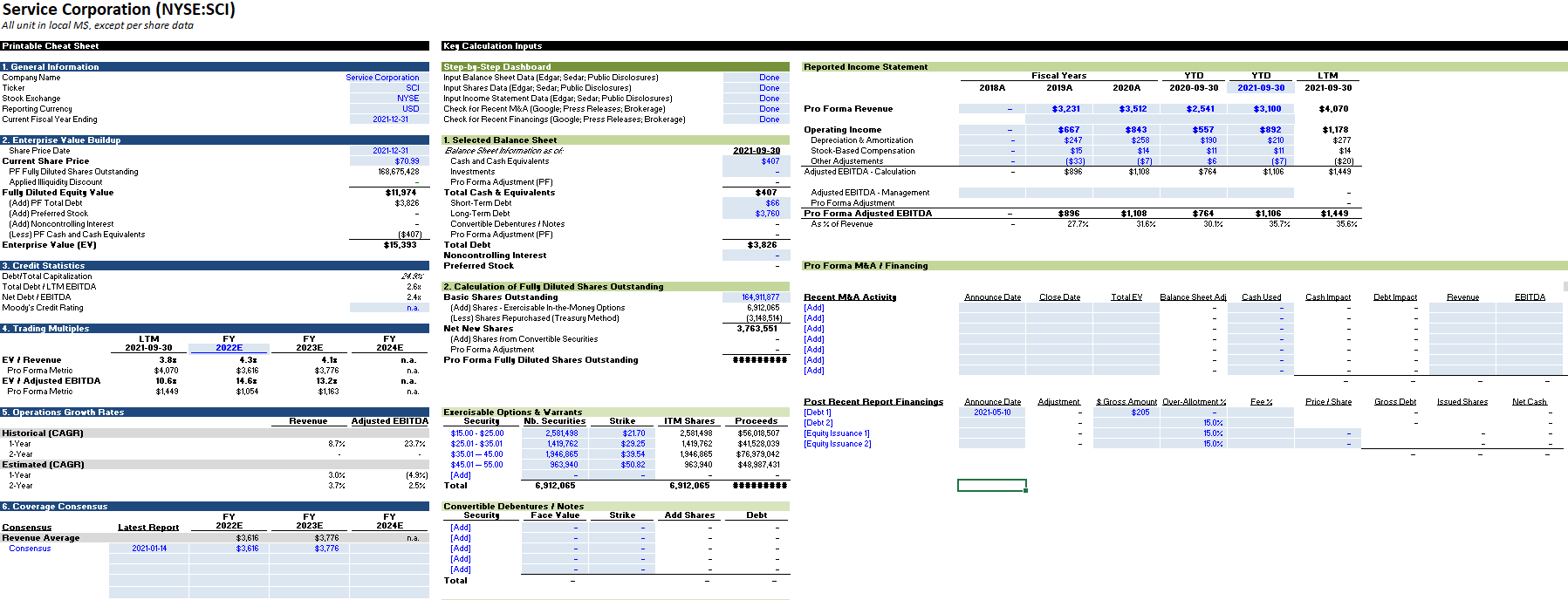Select the 2019A Pro Forma Revenue $3,231
The width and height of the screenshot is (1568, 600).
(x=1059, y=109)
